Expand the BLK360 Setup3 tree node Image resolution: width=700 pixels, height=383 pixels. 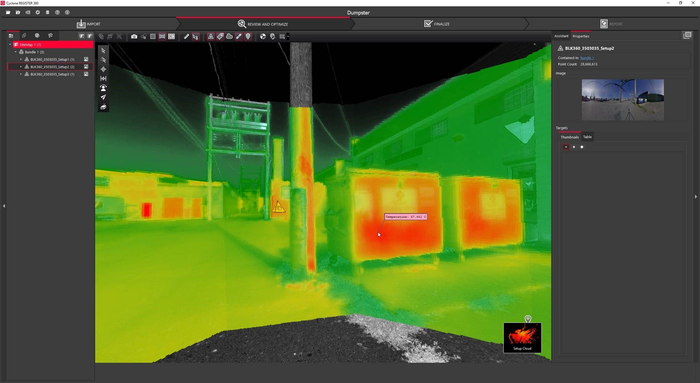coord(21,74)
